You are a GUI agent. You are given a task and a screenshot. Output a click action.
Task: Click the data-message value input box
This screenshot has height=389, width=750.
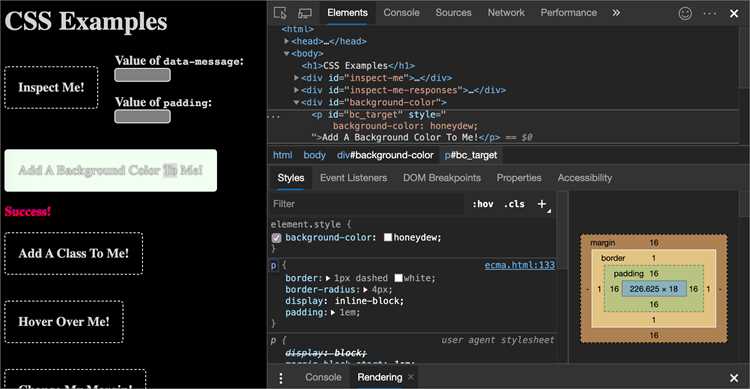point(143,75)
